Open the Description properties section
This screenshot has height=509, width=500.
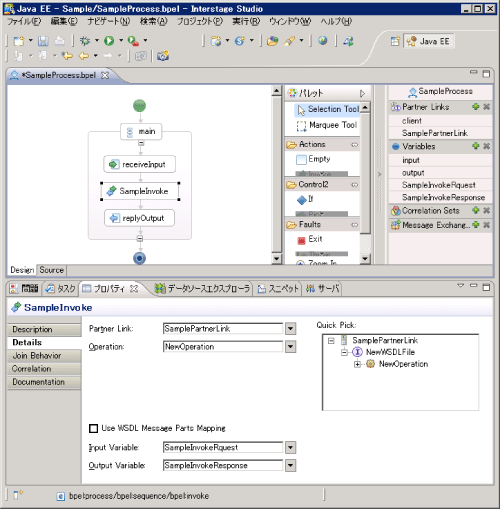(44, 329)
